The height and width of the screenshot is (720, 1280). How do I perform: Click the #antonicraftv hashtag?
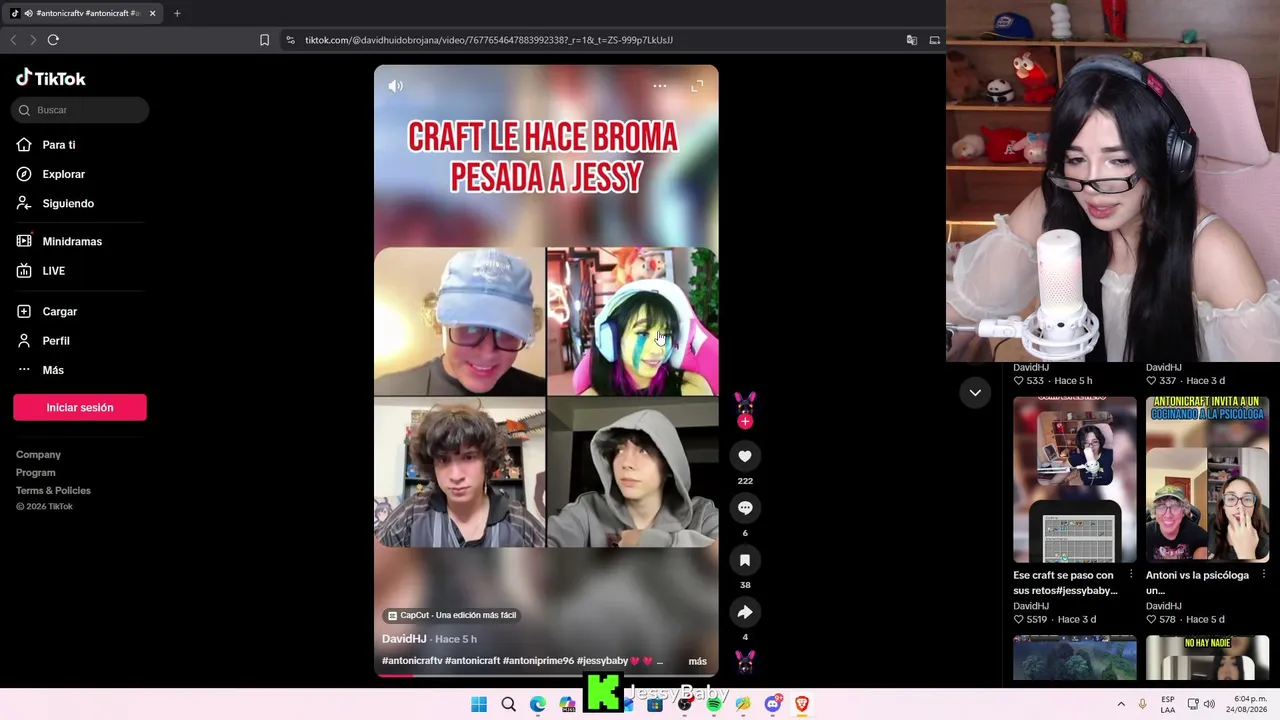coord(412,661)
